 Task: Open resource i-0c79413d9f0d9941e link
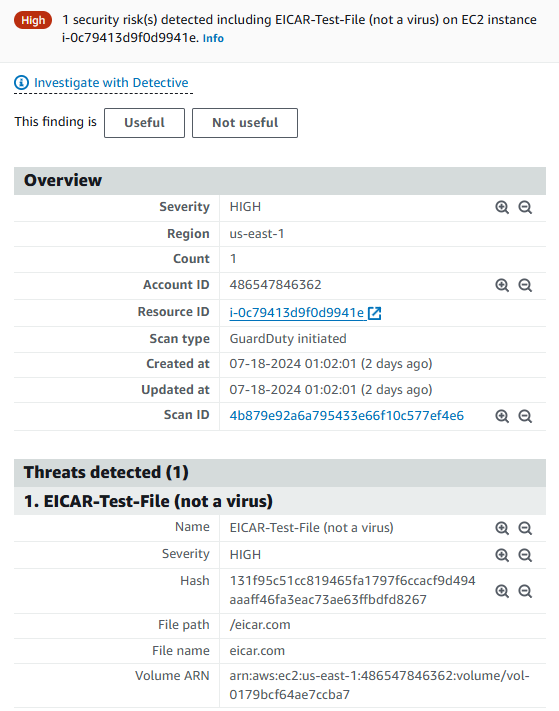[x=297, y=313]
